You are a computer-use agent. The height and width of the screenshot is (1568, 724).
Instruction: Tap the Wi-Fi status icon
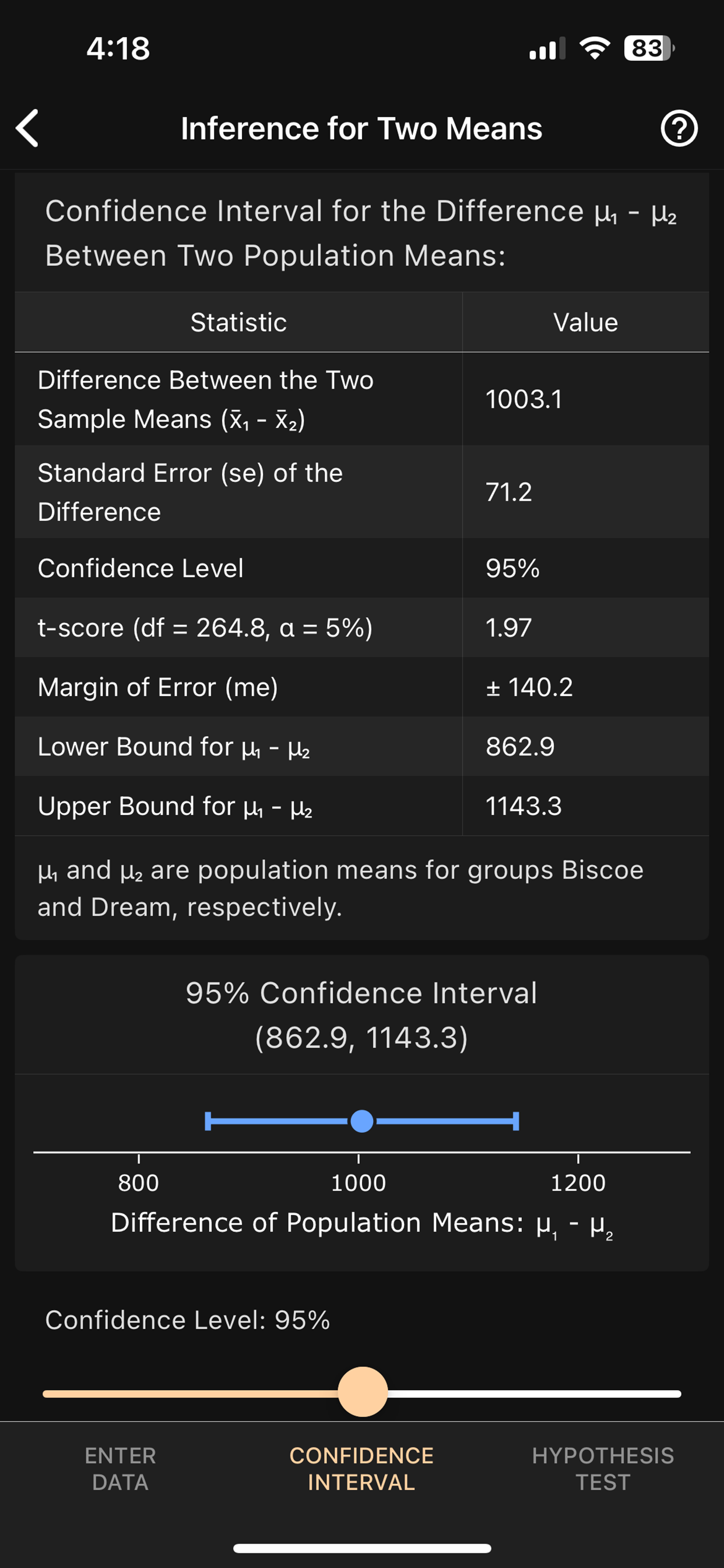click(595, 48)
